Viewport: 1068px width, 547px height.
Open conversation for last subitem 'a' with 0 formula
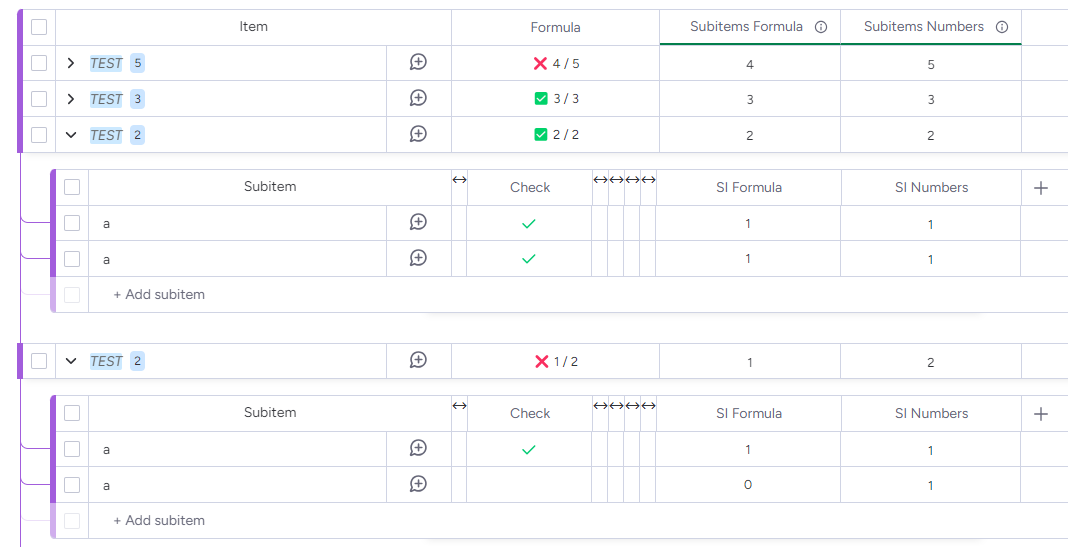[x=418, y=484]
